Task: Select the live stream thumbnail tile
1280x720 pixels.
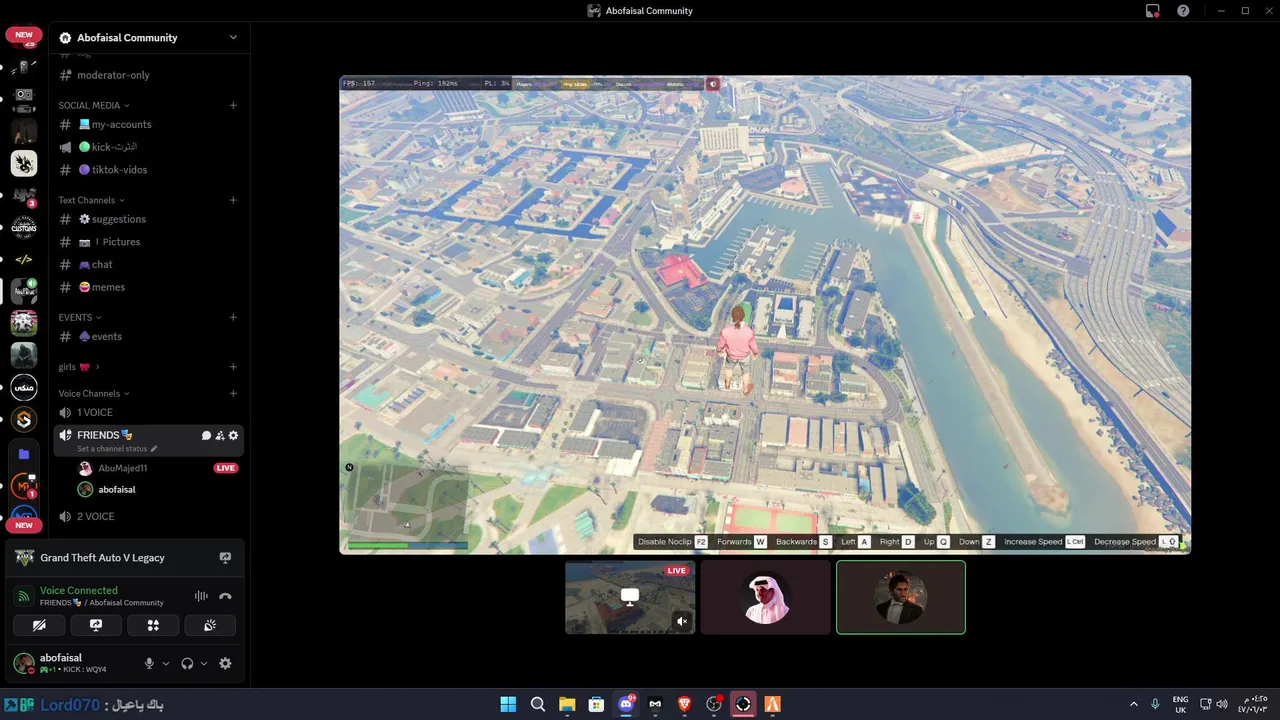Action: tap(630, 597)
